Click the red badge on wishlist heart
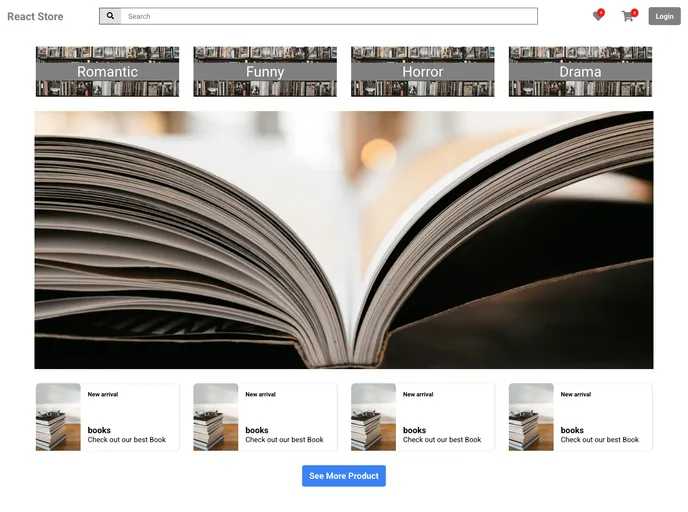 pyautogui.click(x=601, y=12)
